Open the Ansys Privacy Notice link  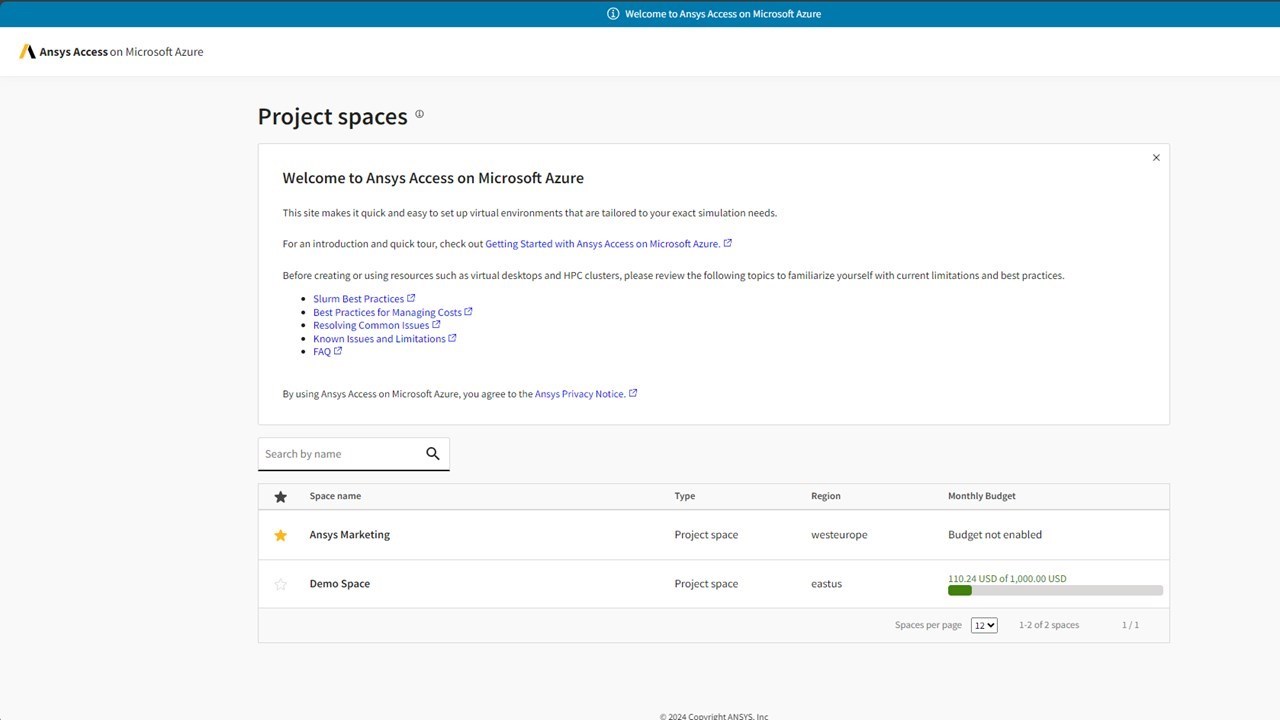580,394
